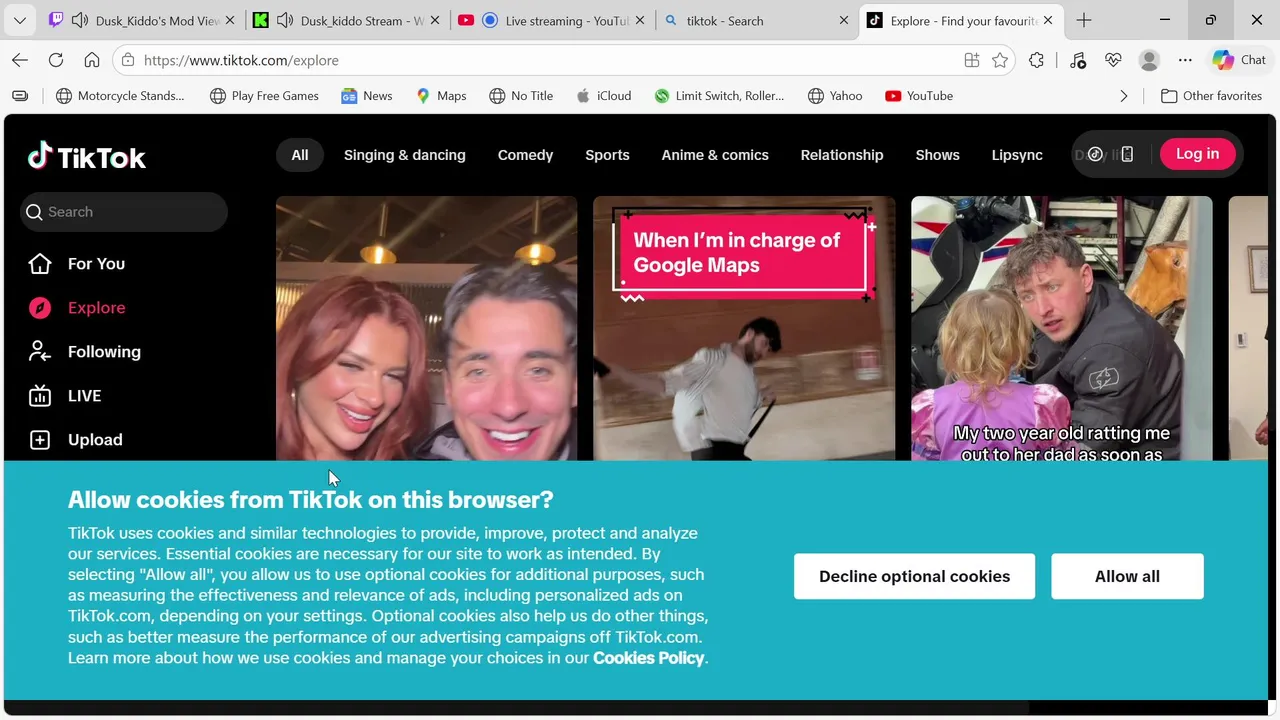Select the Relationship category
This screenshot has height=720, width=1280.
tap(842, 155)
